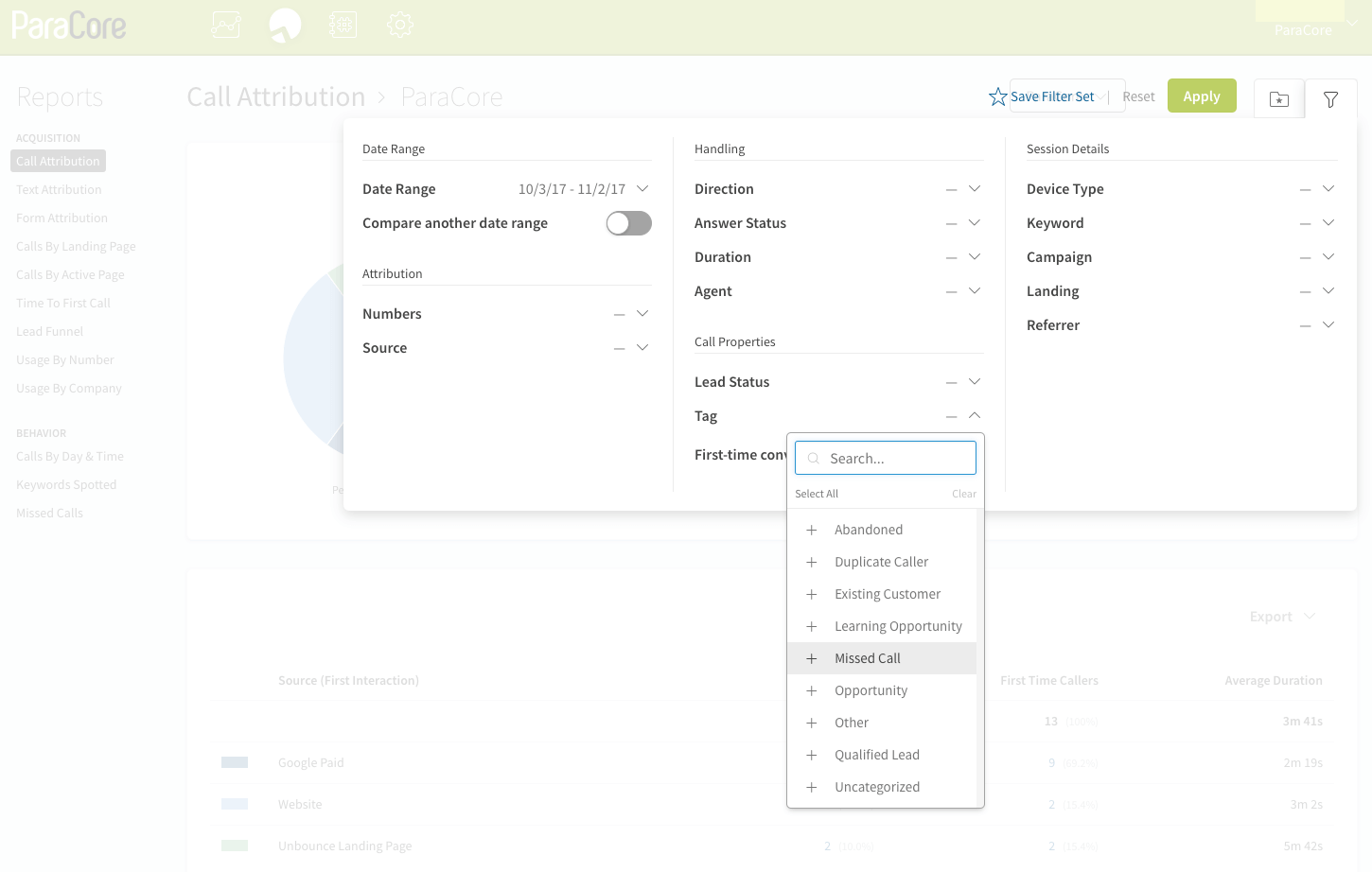Screen dimensions: 1372x872
Task: Open Time To First Call report
Action: pos(63,303)
